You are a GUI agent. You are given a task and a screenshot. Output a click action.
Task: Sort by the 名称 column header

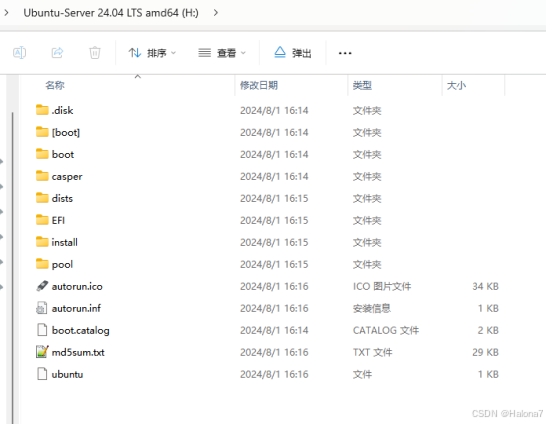(x=55, y=85)
